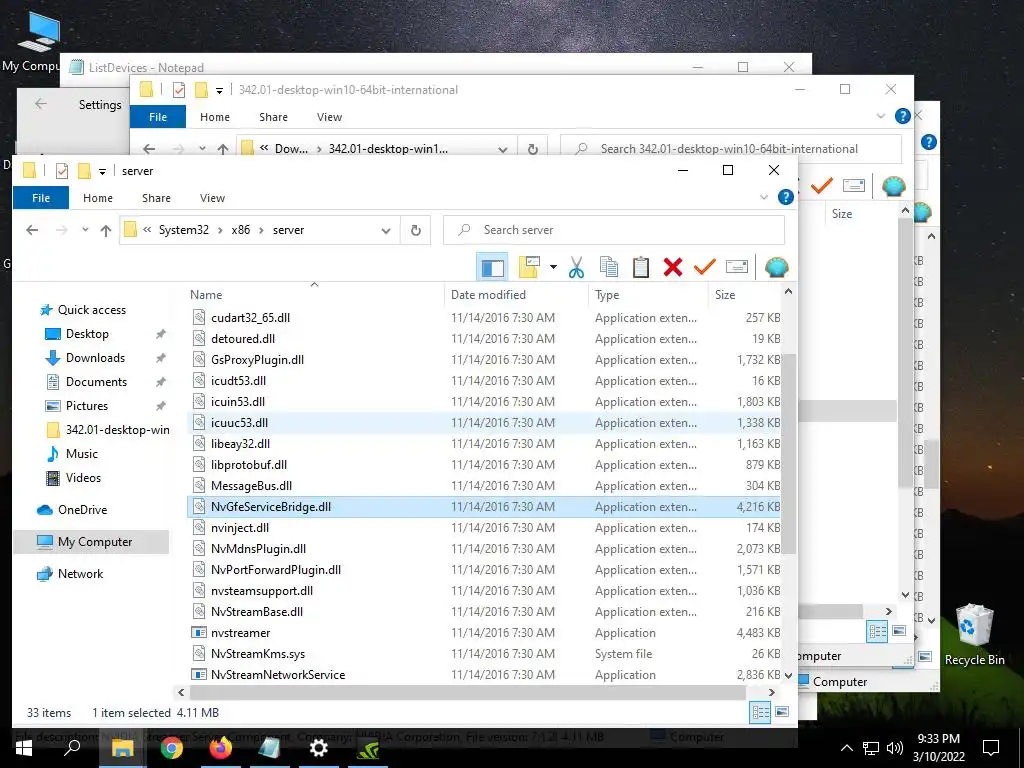Toggle the preview pane button in server toolbar

(x=492, y=267)
